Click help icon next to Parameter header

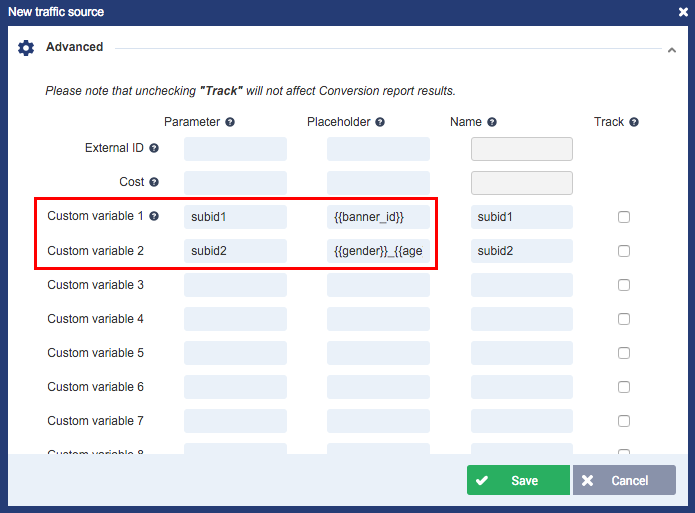pyautogui.click(x=230, y=122)
